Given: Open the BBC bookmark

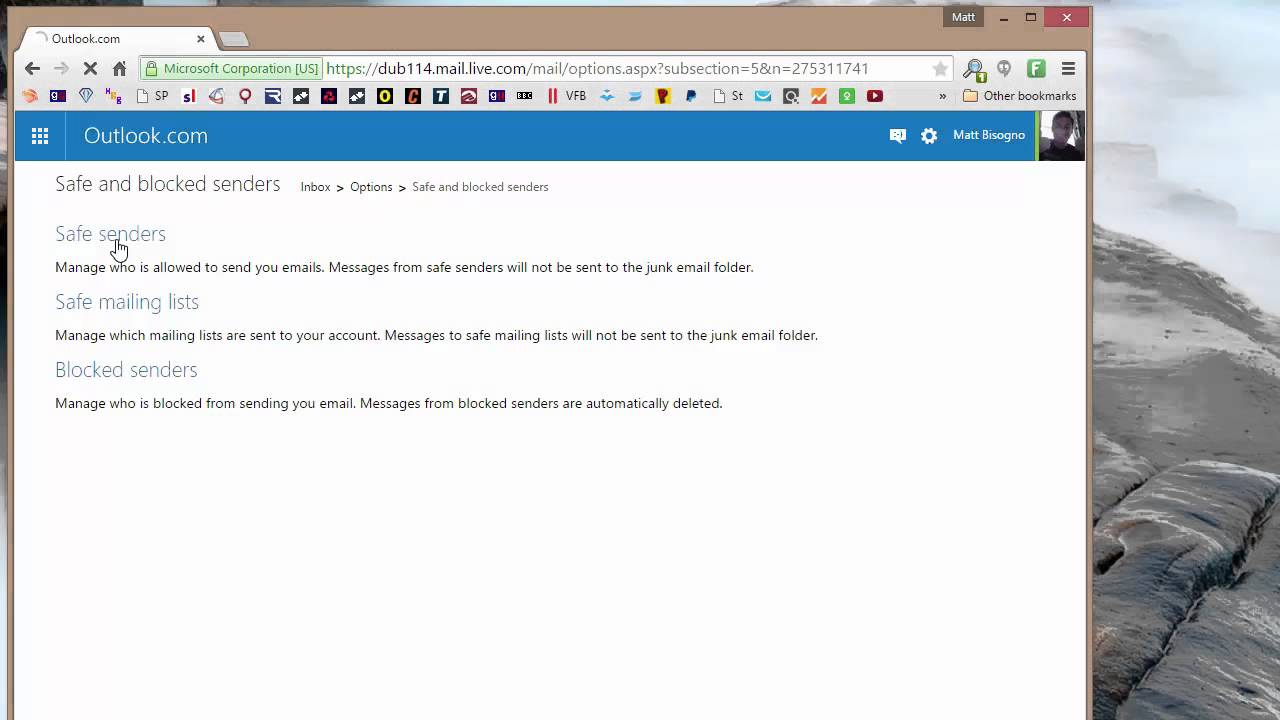Looking at the screenshot, I should tap(524, 96).
